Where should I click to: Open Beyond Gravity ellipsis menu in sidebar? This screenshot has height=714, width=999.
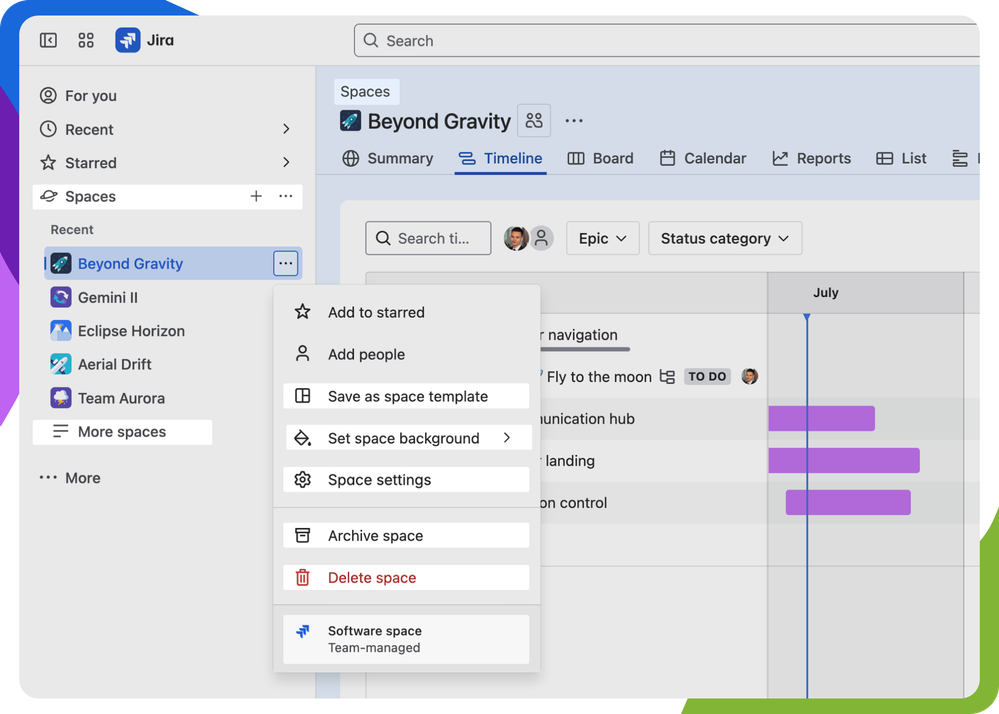click(x=285, y=263)
